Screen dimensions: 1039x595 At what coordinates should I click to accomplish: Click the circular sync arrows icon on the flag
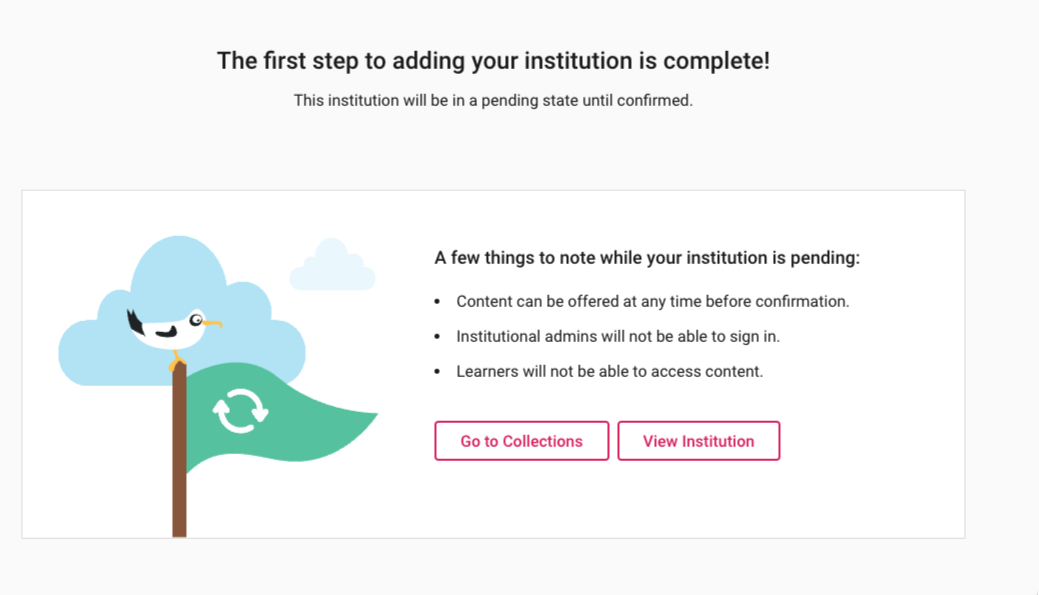[240, 410]
